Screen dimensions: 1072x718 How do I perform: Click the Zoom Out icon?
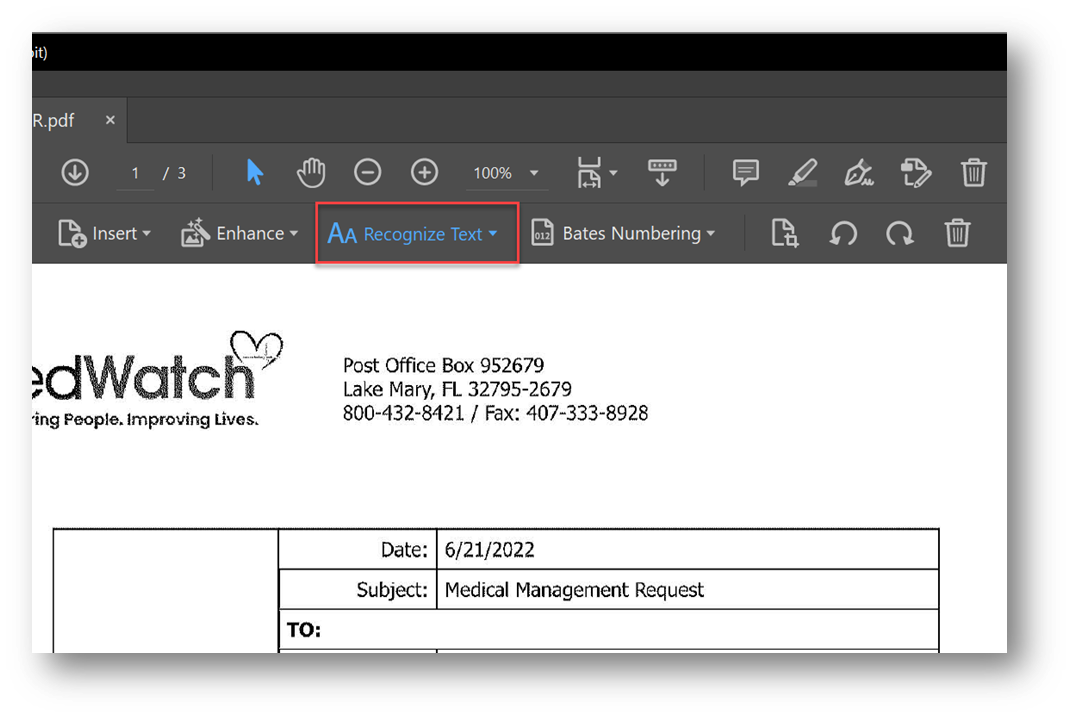tap(367, 172)
